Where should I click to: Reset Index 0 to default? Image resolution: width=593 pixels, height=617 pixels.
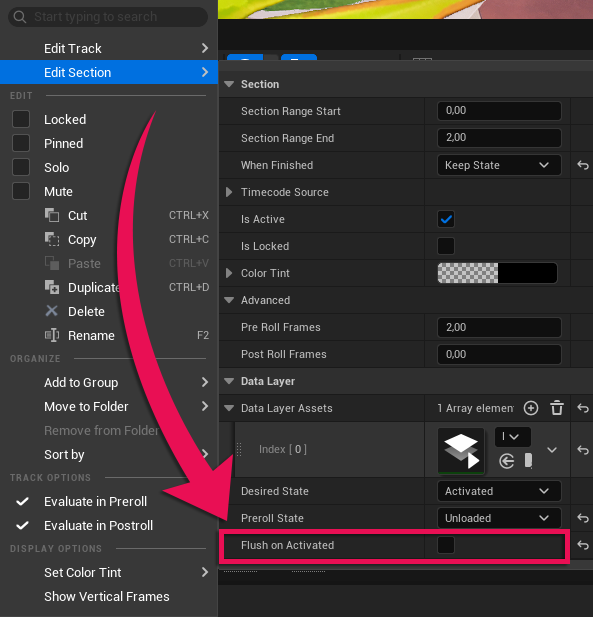(x=583, y=450)
